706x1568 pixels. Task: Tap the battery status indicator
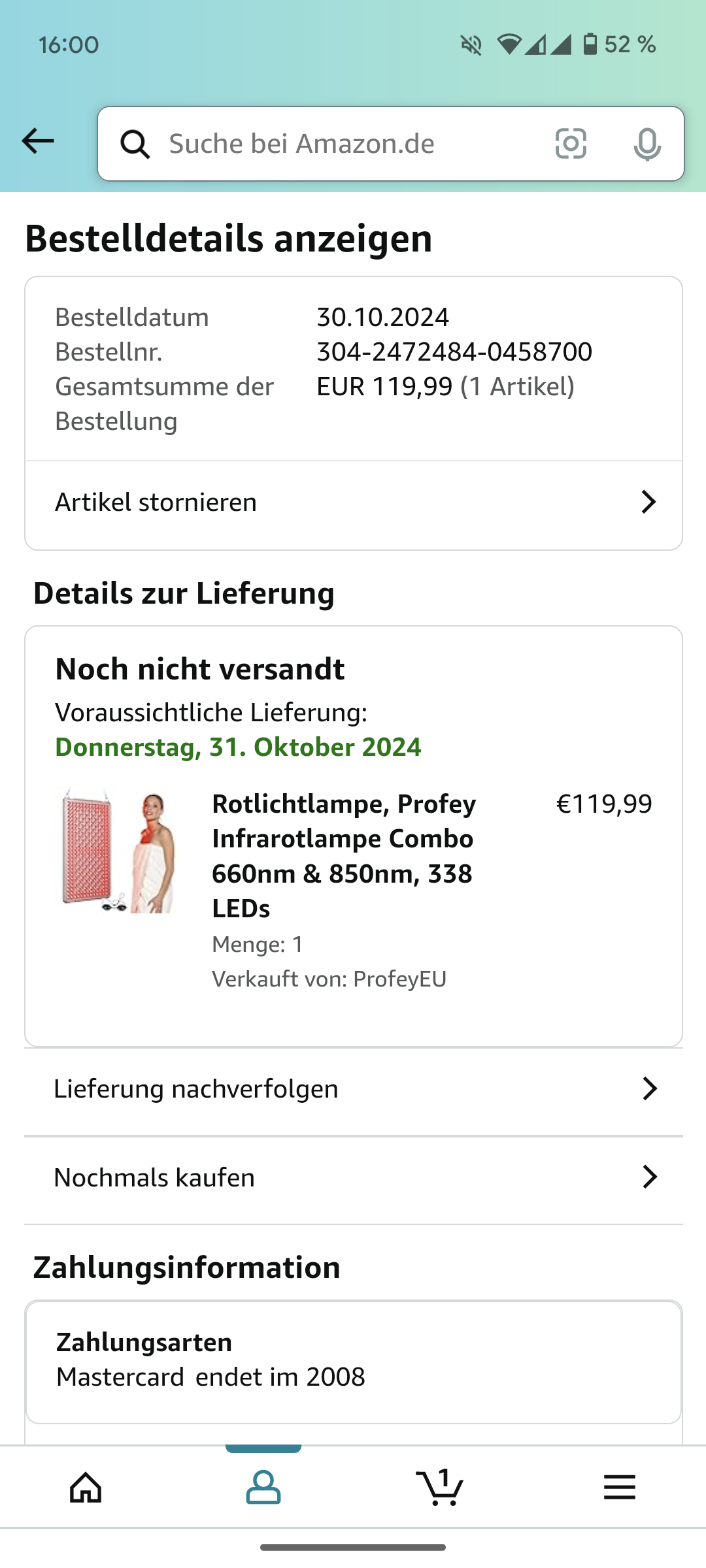point(590,44)
